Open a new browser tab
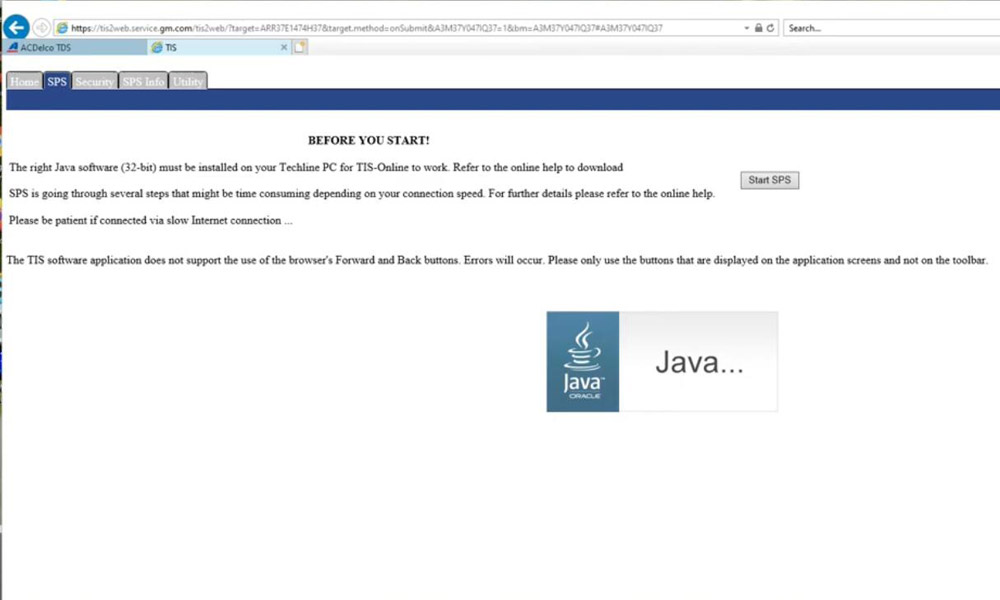Screen dimensions: 1000x600 (300, 47)
